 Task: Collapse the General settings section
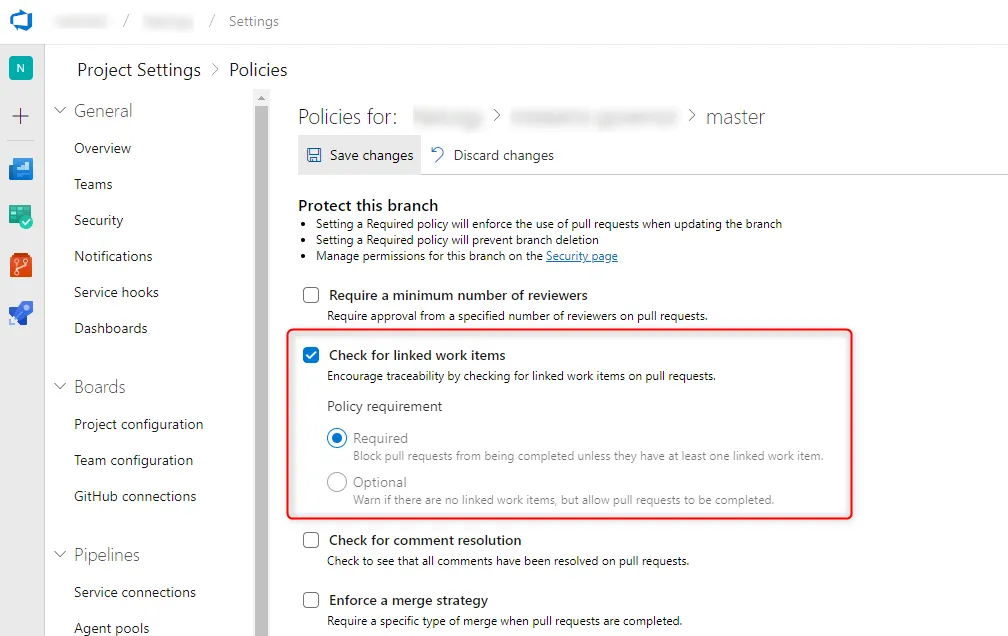coord(60,111)
